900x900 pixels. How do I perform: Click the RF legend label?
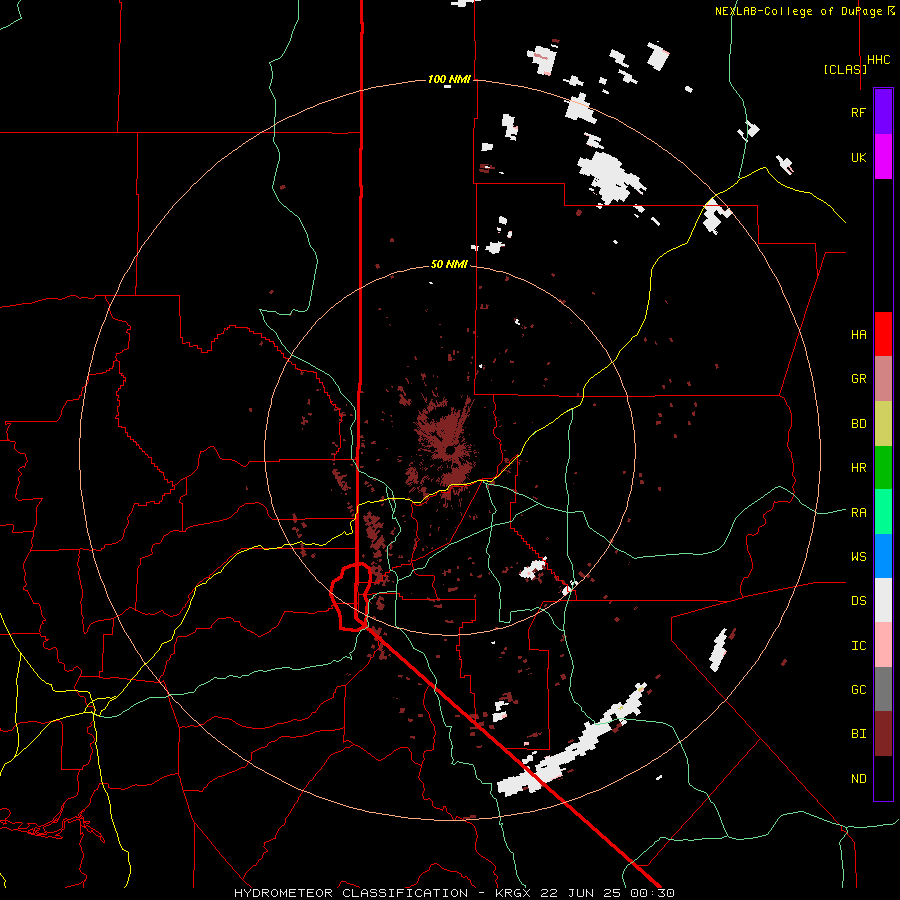pyautogui.click(x=858, y=112)
